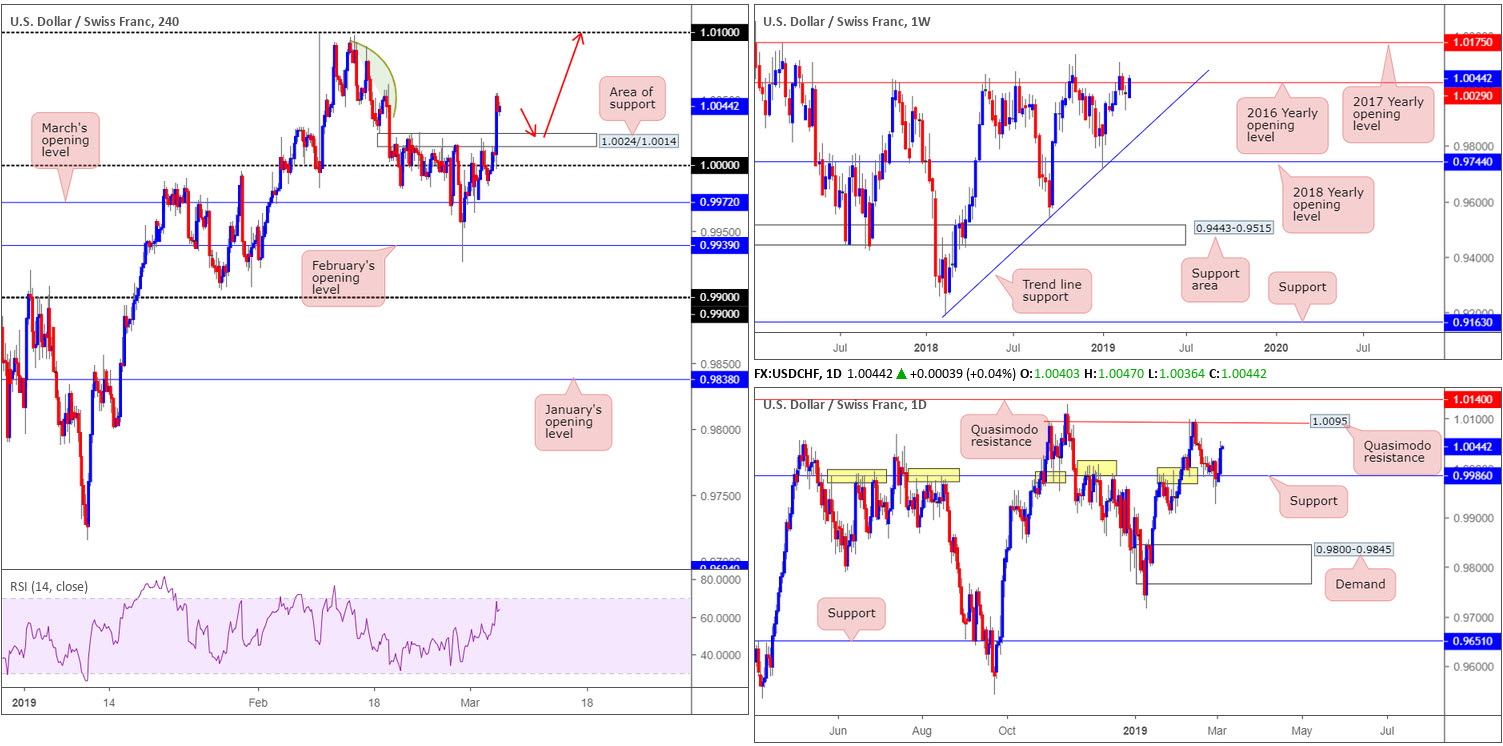Click 'Aug' on the daily chart time axis

coord(921,729)
